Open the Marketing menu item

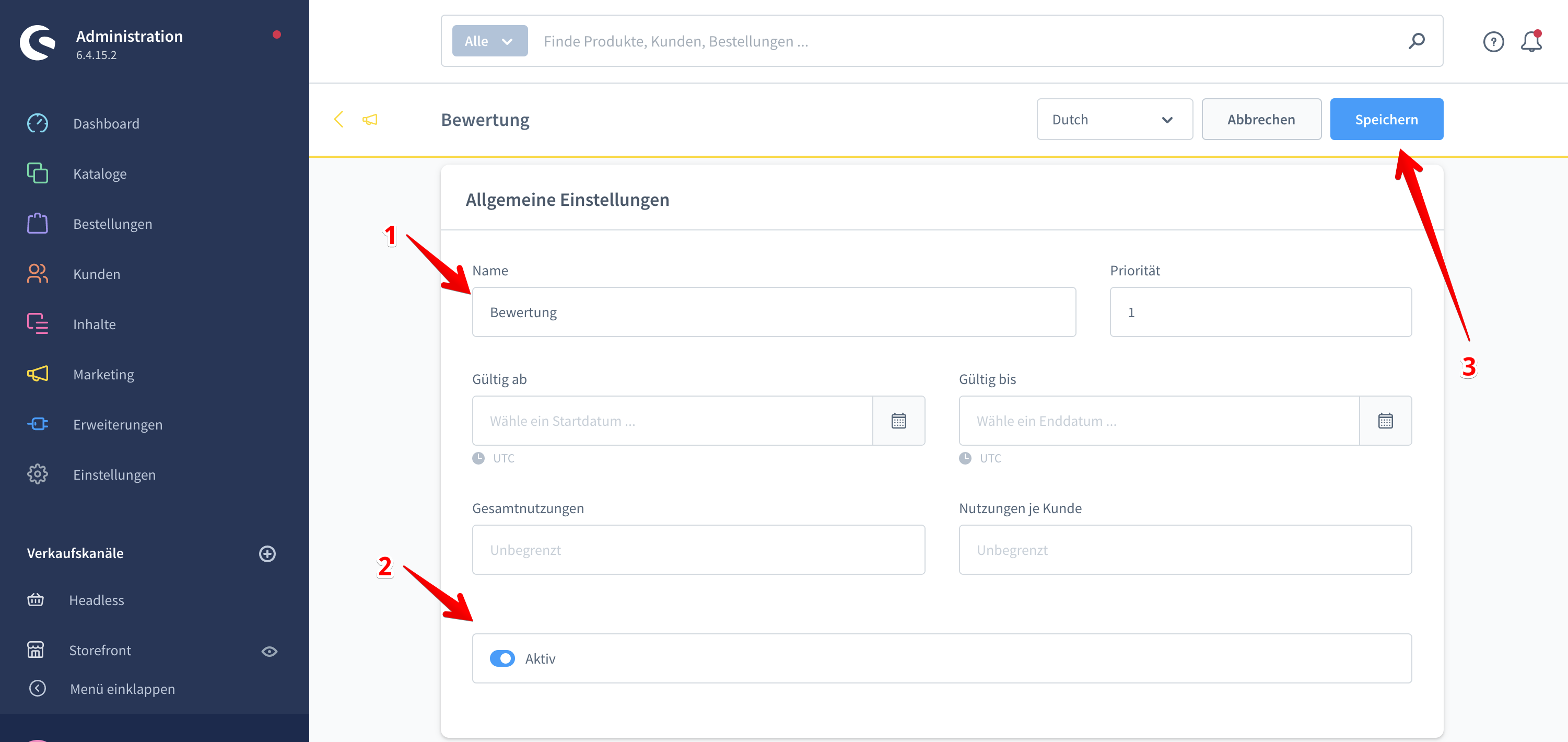(103, 374)
